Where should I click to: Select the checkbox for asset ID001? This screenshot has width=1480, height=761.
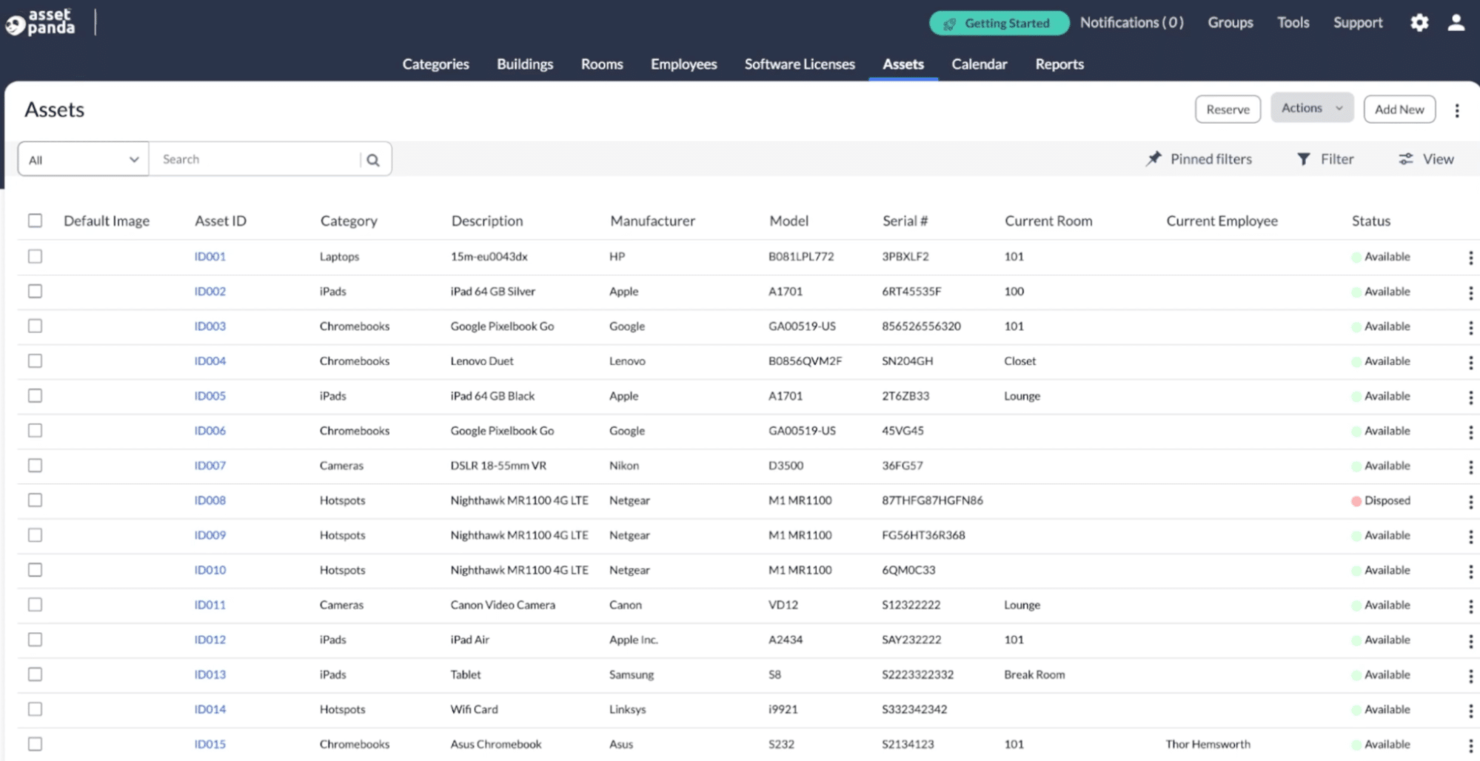coord(35,256)
